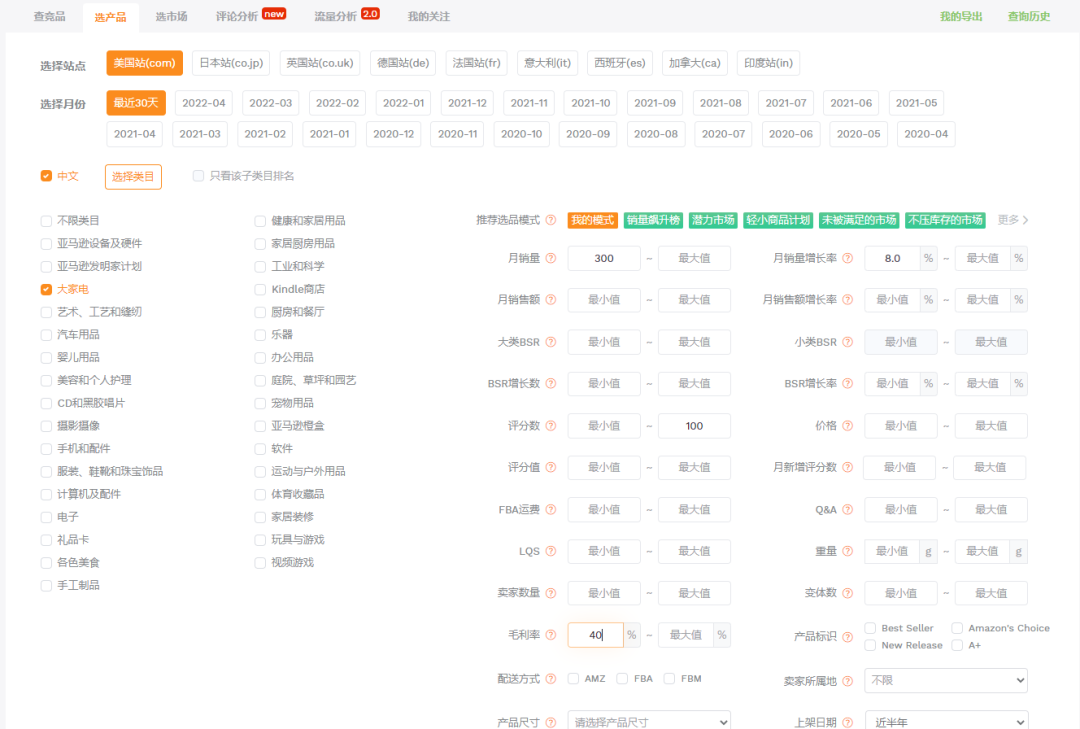
Task: Open the 我的导出 link
Action: (961, 17)
